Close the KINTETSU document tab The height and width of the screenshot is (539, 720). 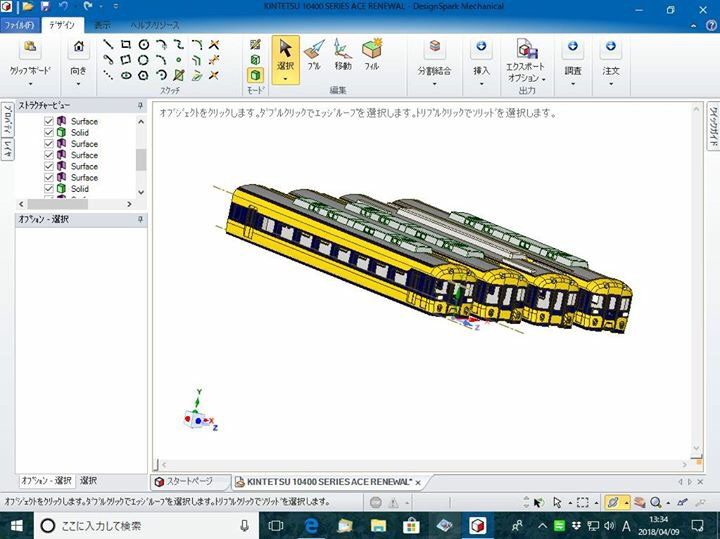tap(418, 483)
